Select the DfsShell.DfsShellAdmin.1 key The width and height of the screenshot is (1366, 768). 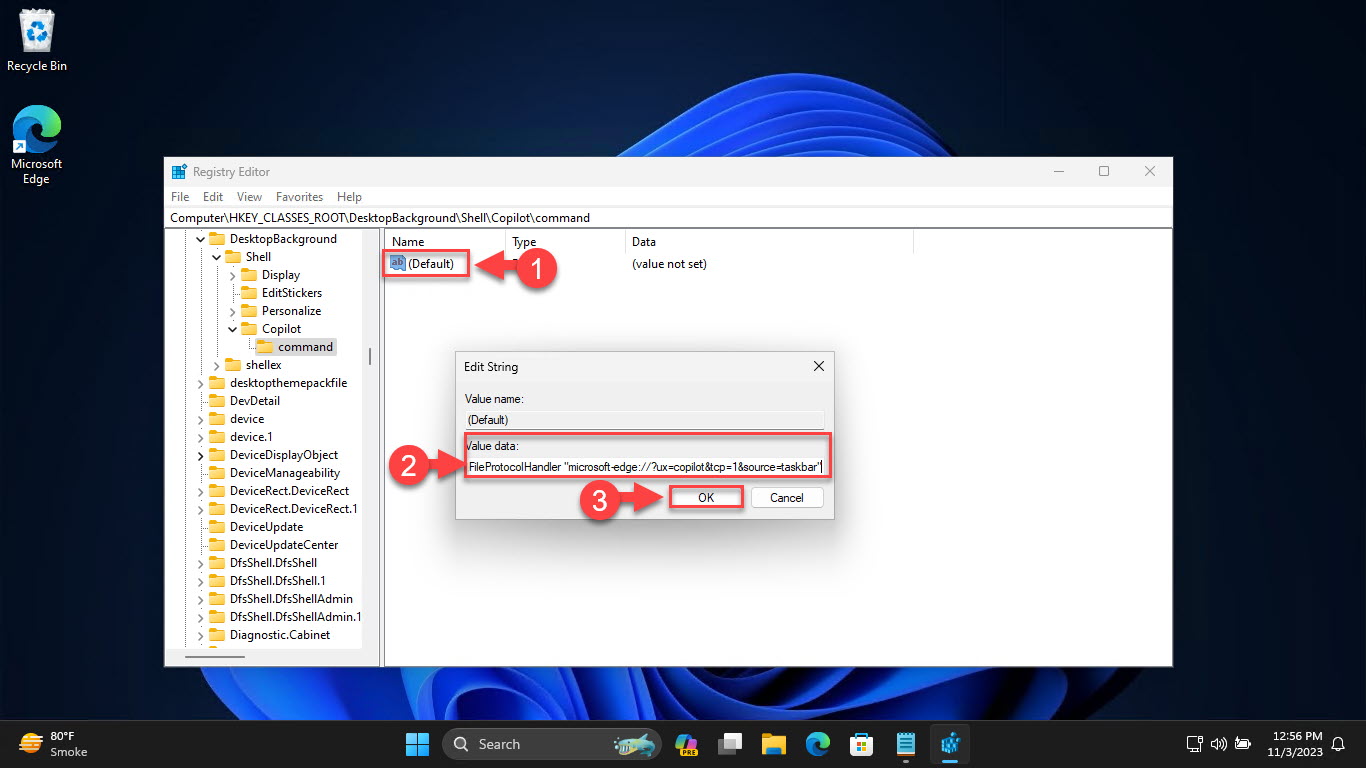pyautogui.click(x=295, y=617)
